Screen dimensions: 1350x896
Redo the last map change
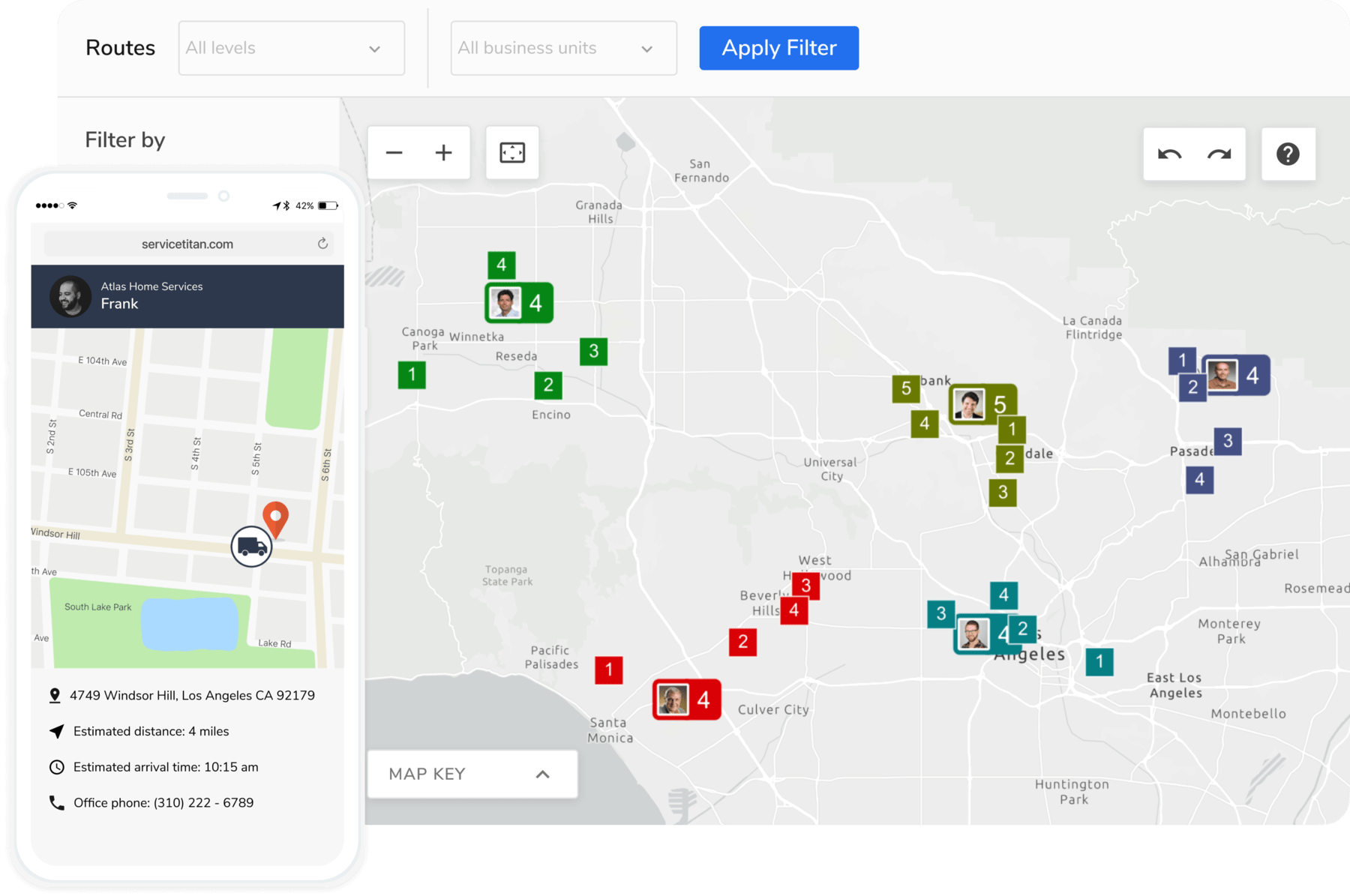(1219, 154)
